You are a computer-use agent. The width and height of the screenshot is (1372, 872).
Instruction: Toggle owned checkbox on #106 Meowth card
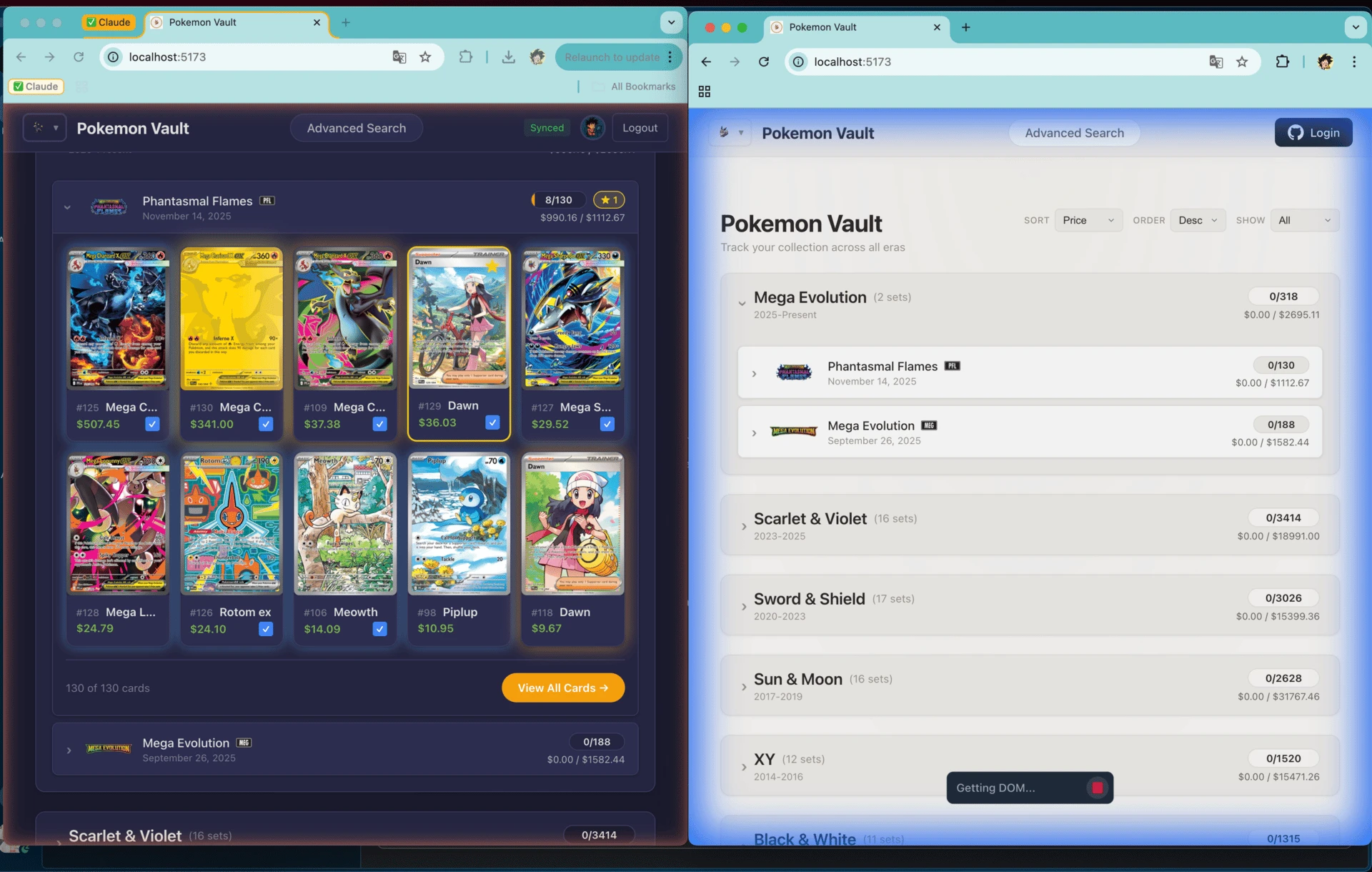tap(379, 629)
